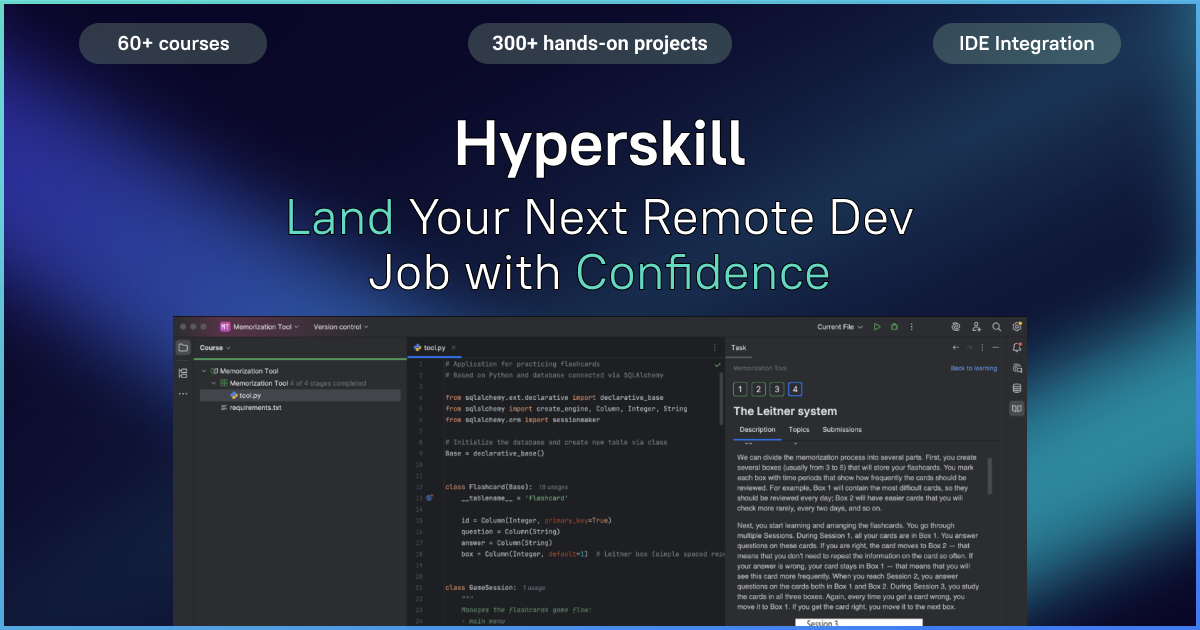
Task: Open editor tab options kebab menu
Action: (x=714, y=348)
